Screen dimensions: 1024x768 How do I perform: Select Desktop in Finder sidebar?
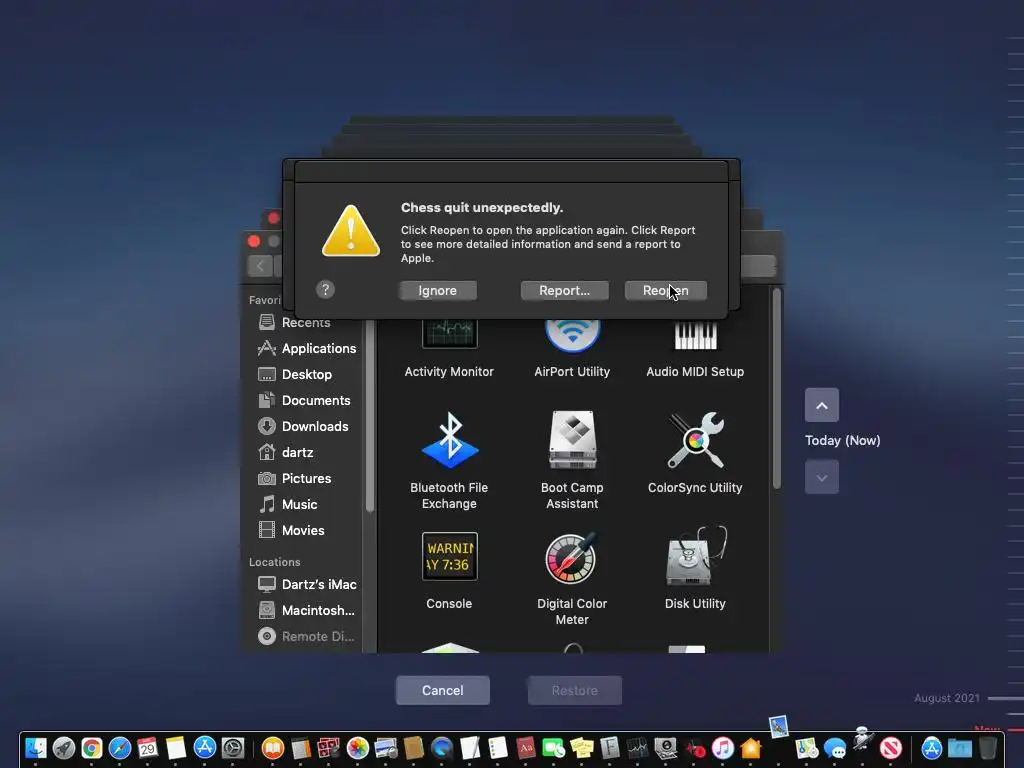295,375
